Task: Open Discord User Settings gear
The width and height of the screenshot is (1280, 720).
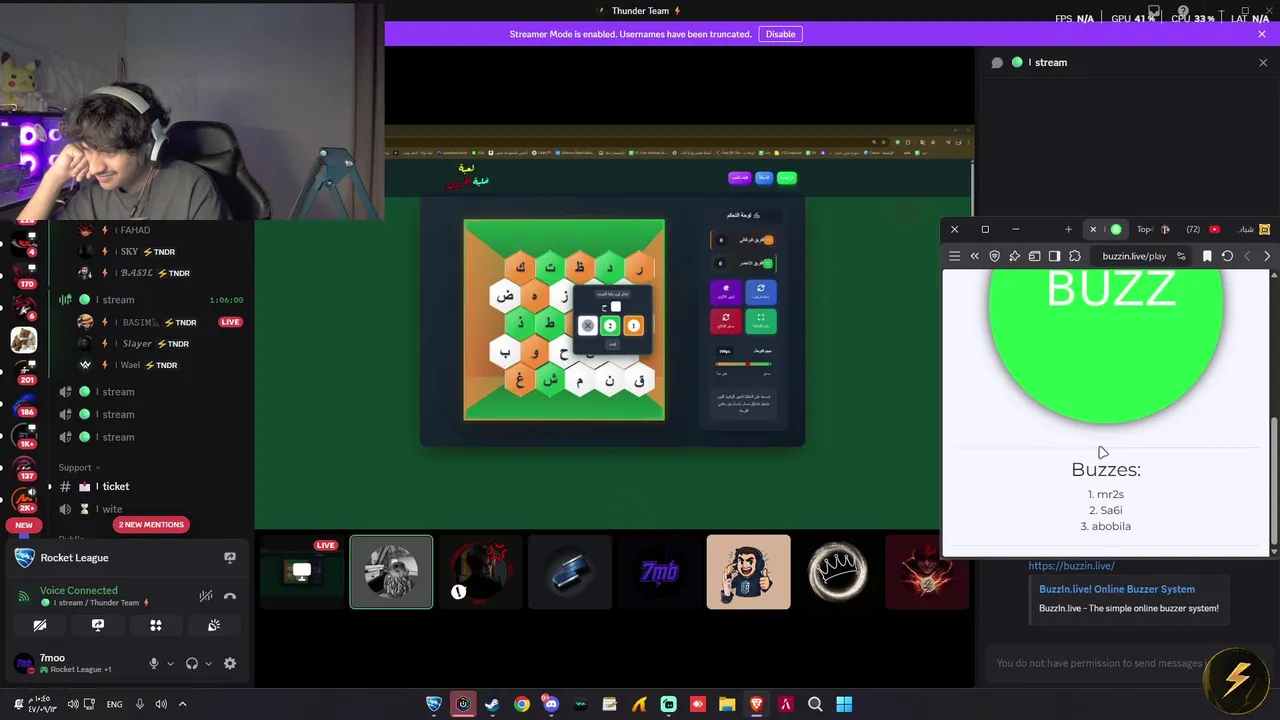Action: click(230, 663)
